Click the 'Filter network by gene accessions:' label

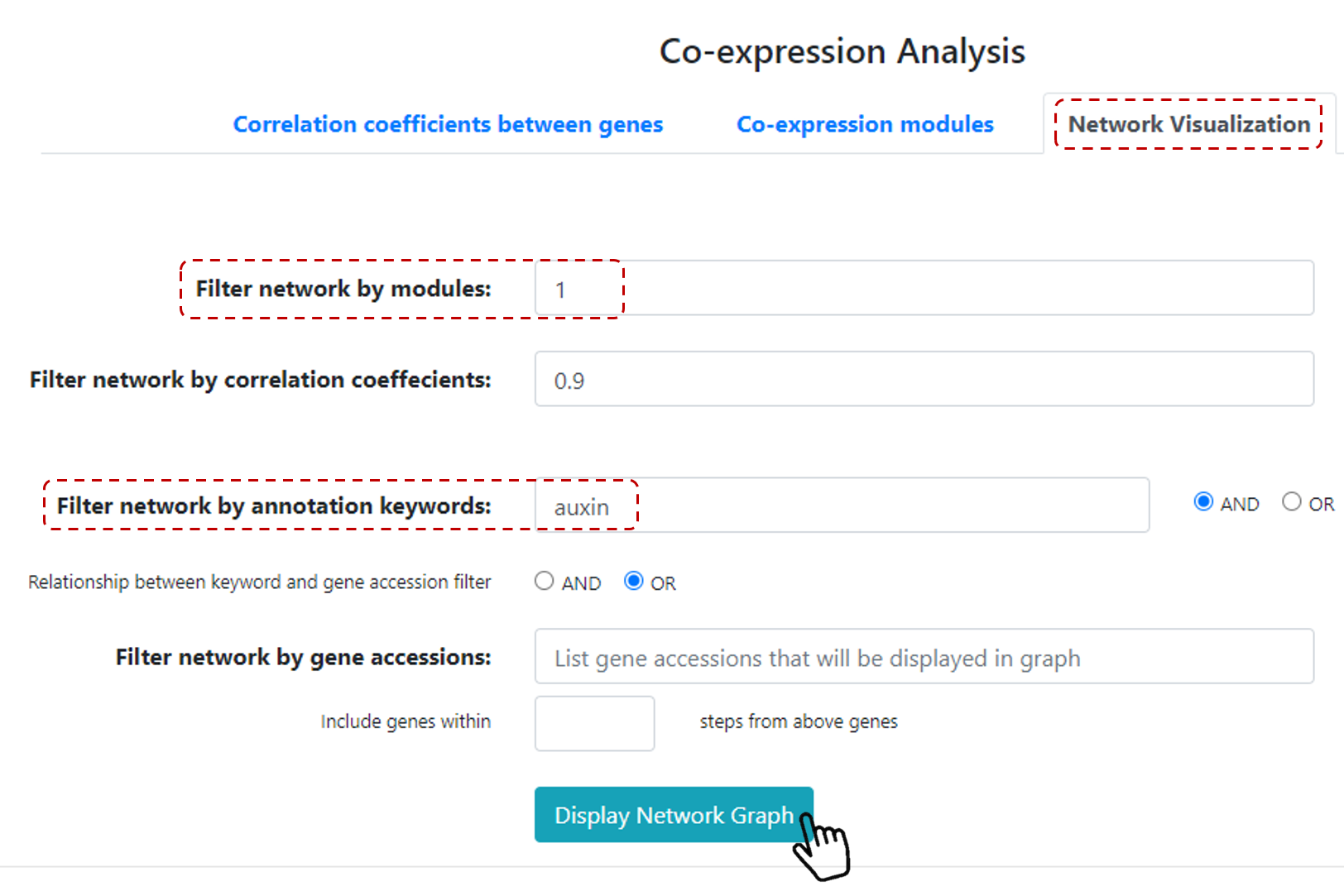[303, 657]
